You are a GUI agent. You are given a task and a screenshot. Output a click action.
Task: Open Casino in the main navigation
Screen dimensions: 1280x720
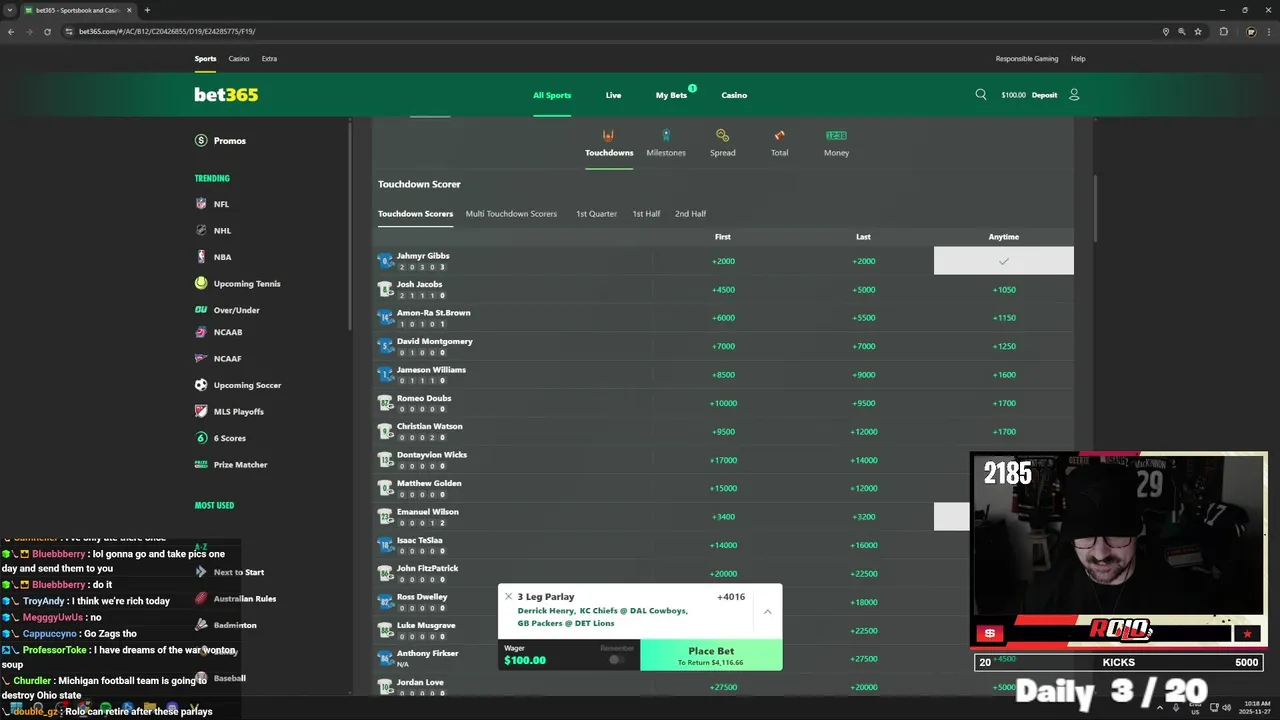pos(735,95)
